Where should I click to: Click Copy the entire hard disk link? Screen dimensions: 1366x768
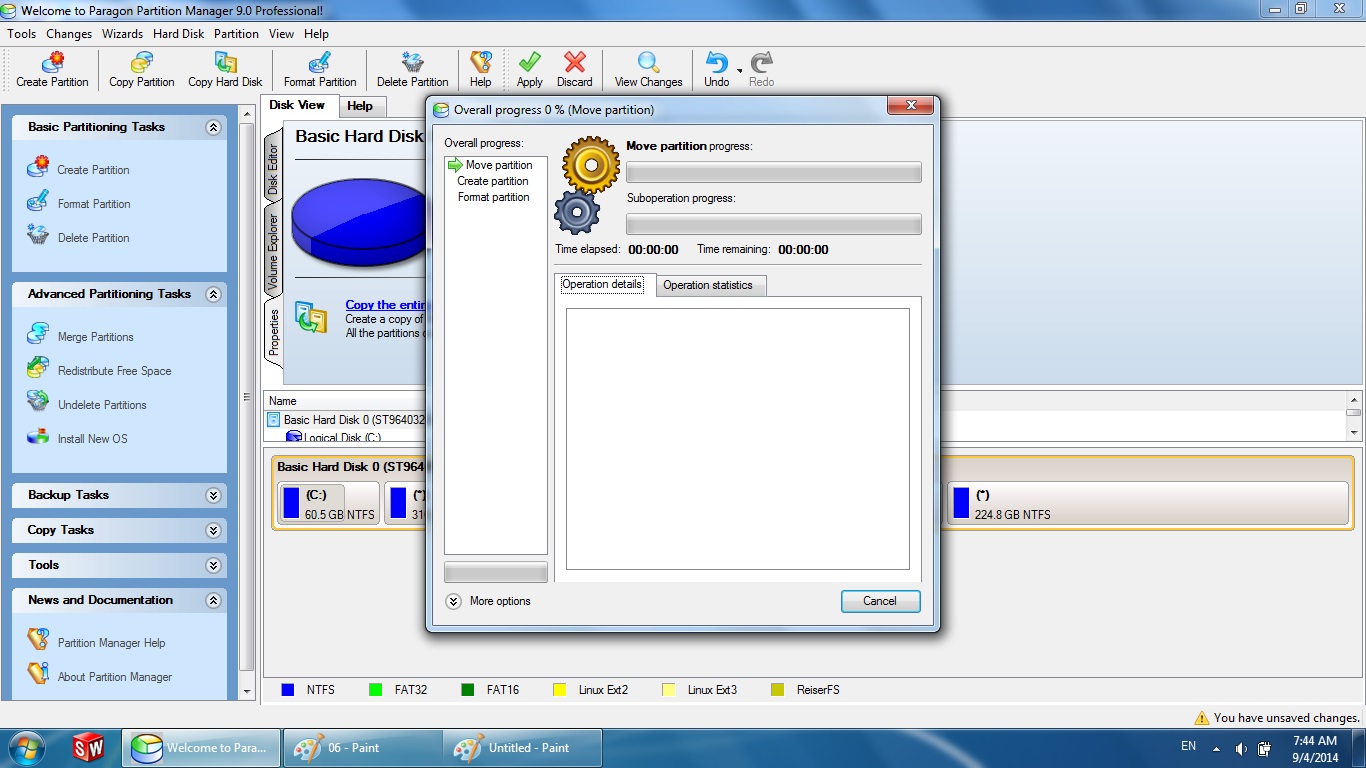[386, 305]
